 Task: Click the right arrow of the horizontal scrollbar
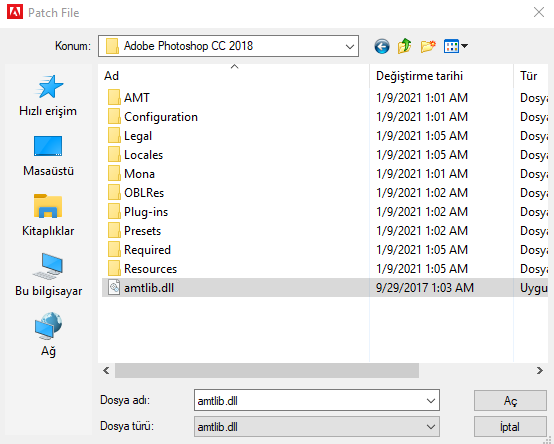coord(540,371)
